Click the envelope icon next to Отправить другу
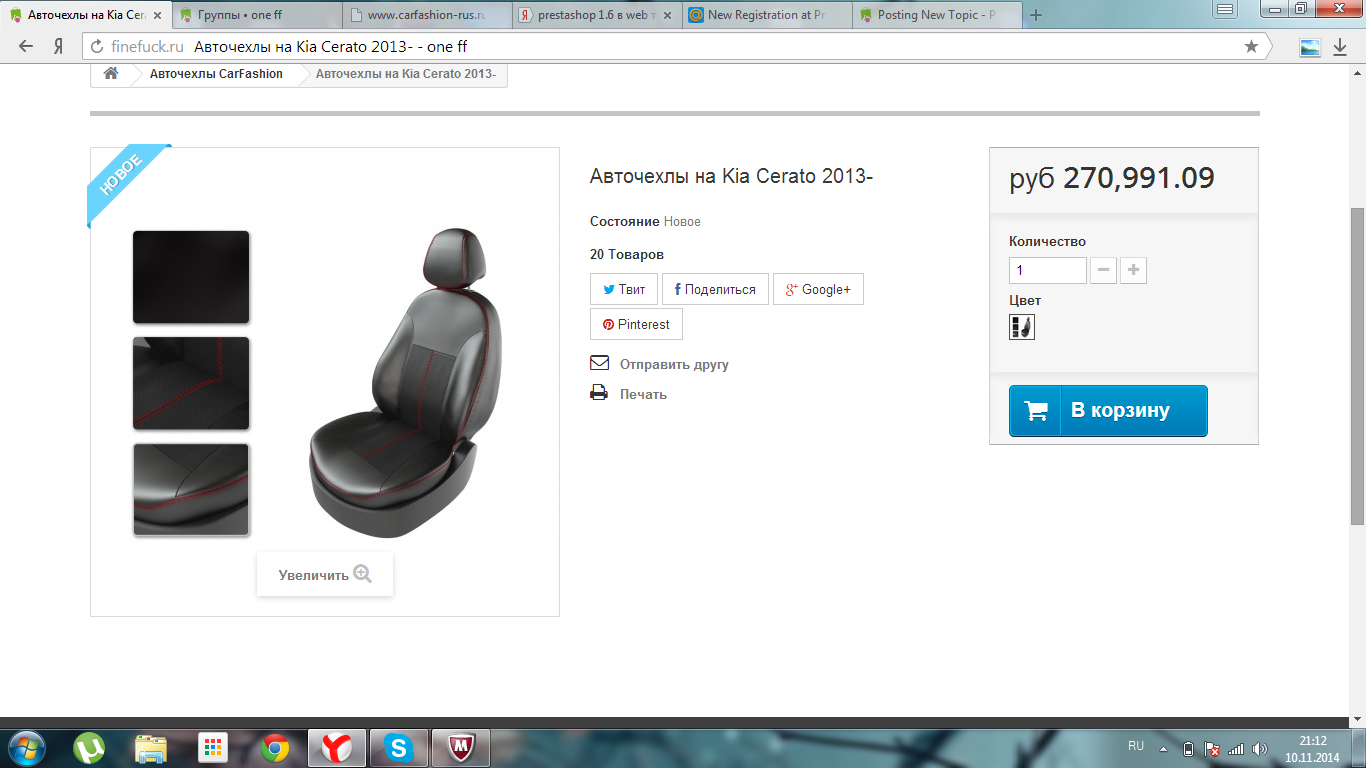The height and width of the screenshot is (768, 1366). tap(599, 363)
